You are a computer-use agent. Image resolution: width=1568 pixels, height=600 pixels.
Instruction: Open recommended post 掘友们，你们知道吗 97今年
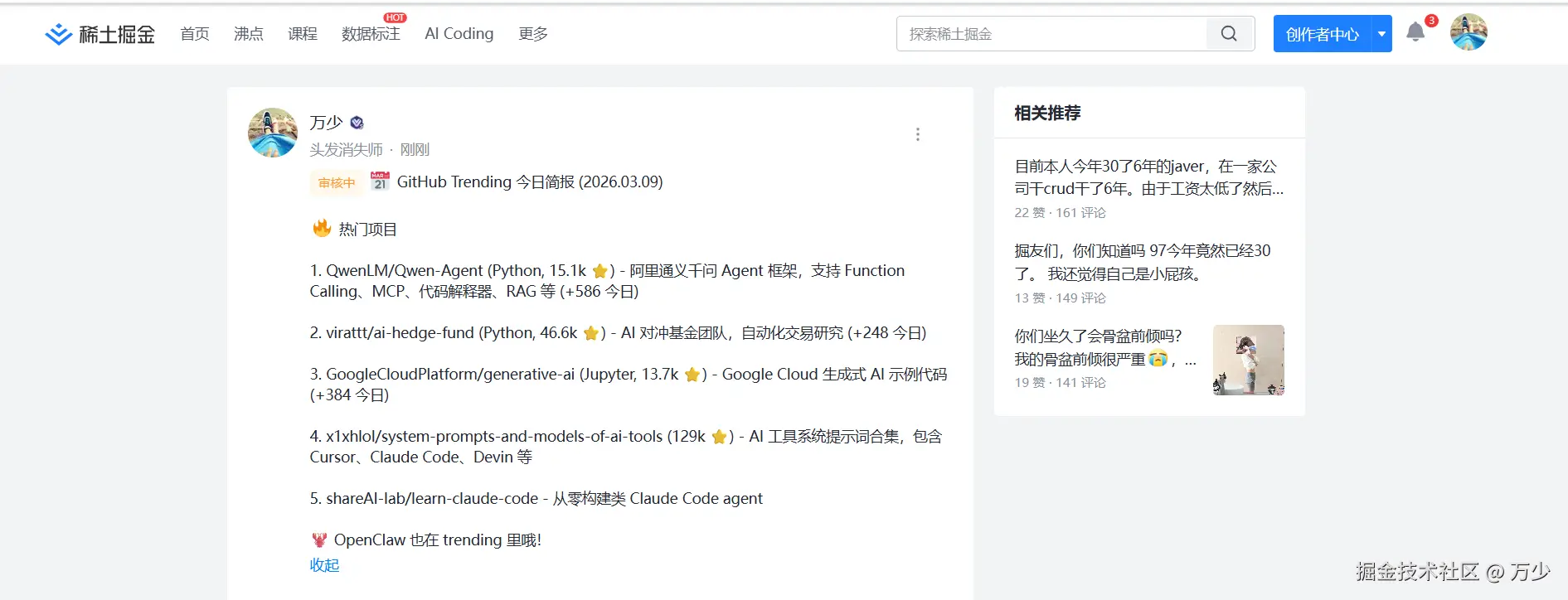click(x=1143, y=262)
